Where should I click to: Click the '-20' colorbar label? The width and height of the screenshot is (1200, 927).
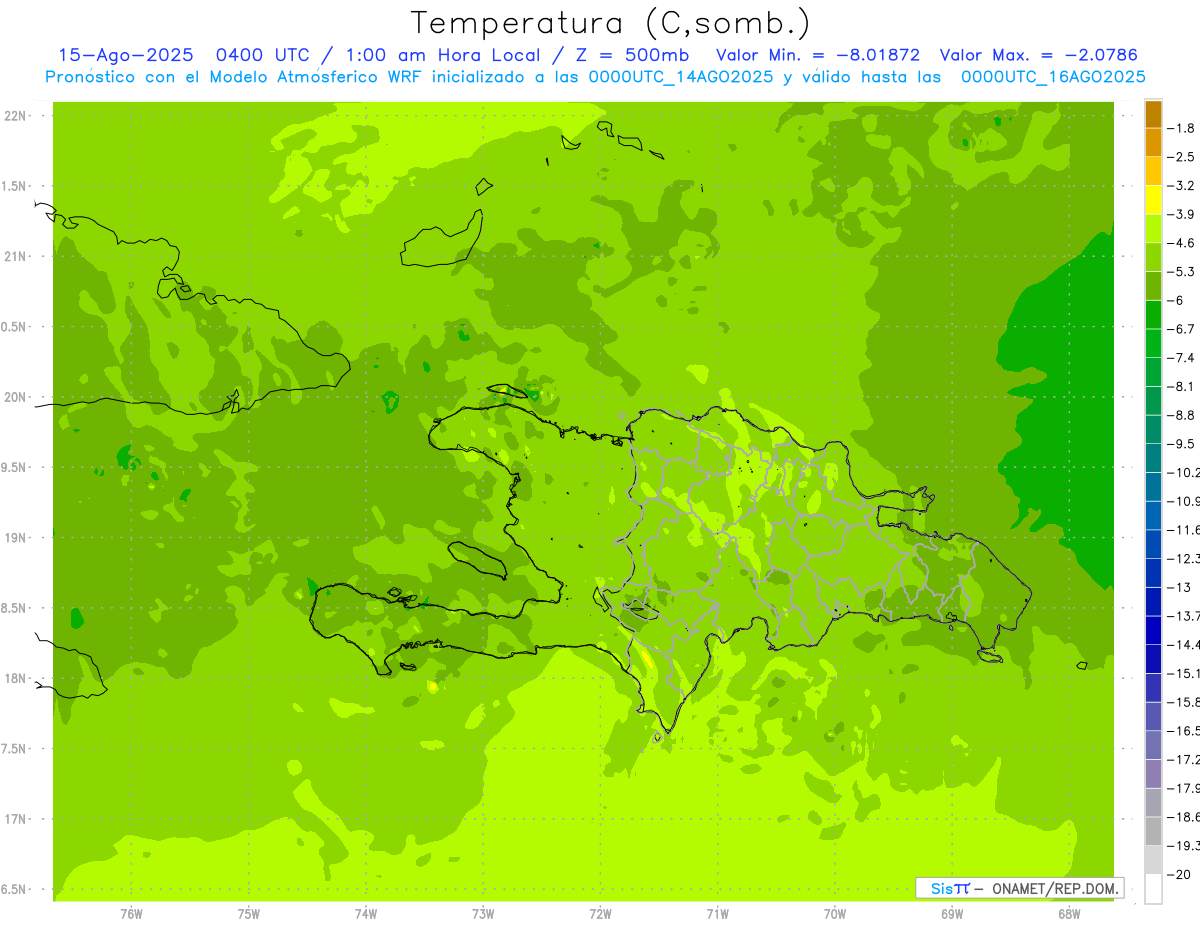click(1180, 875)
